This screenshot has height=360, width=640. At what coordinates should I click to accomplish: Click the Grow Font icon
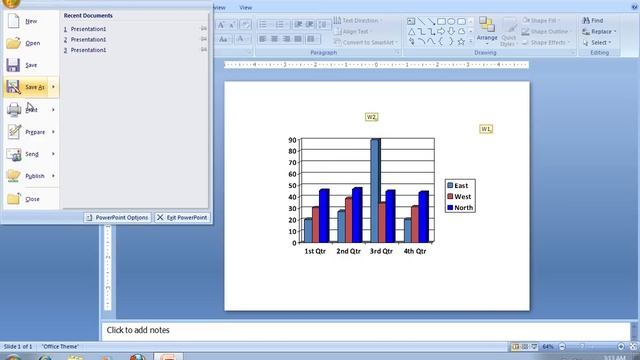[221, 25]
